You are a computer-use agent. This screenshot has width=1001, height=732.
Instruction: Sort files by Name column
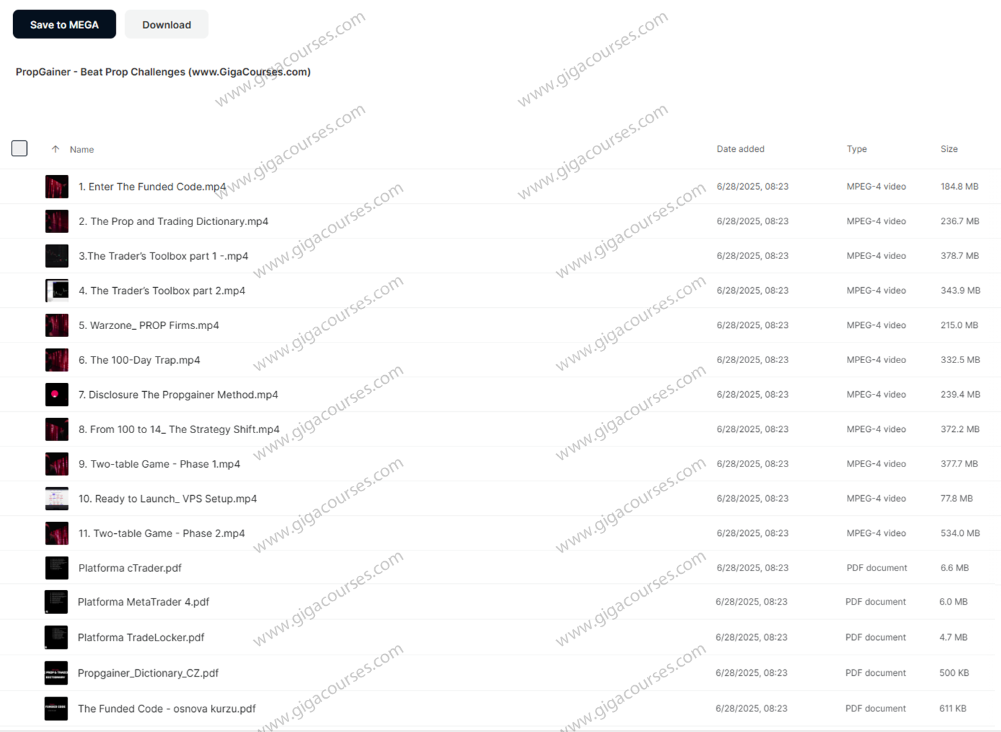pos(82,149)
